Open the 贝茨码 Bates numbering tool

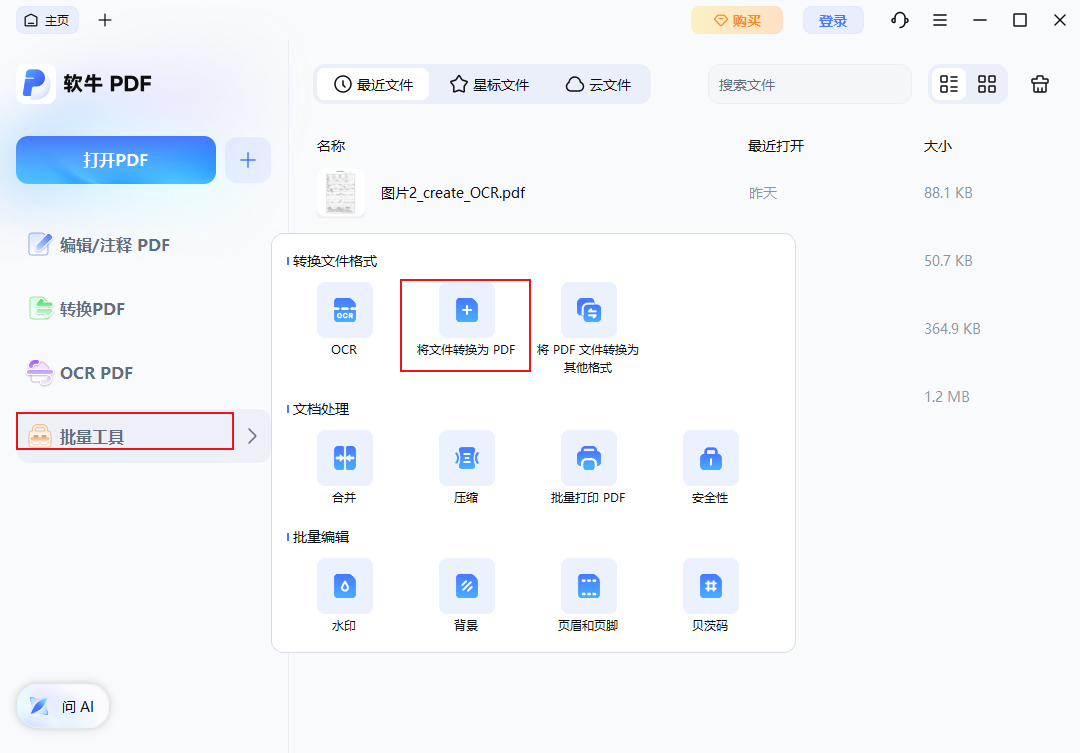pyautogui.click(x=710, y=586)
